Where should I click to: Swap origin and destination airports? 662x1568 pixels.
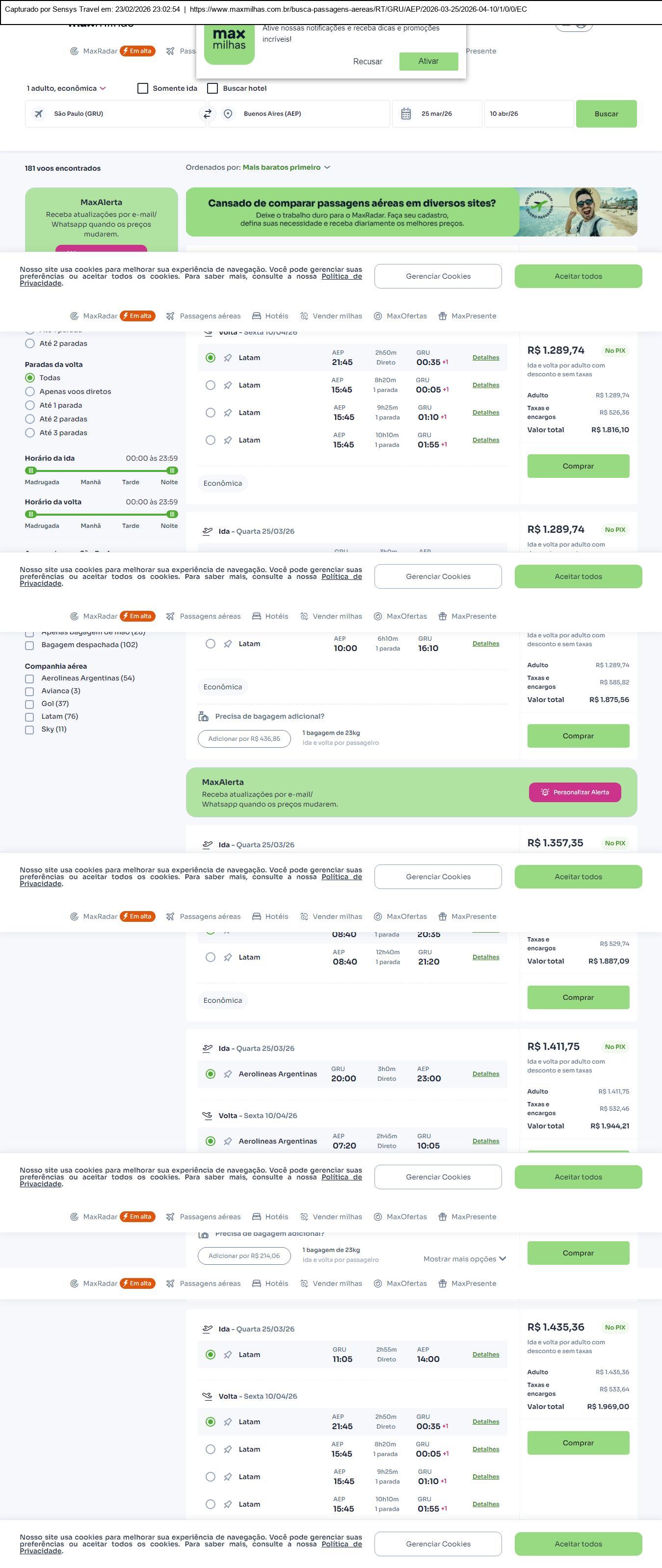click(207, 114)
